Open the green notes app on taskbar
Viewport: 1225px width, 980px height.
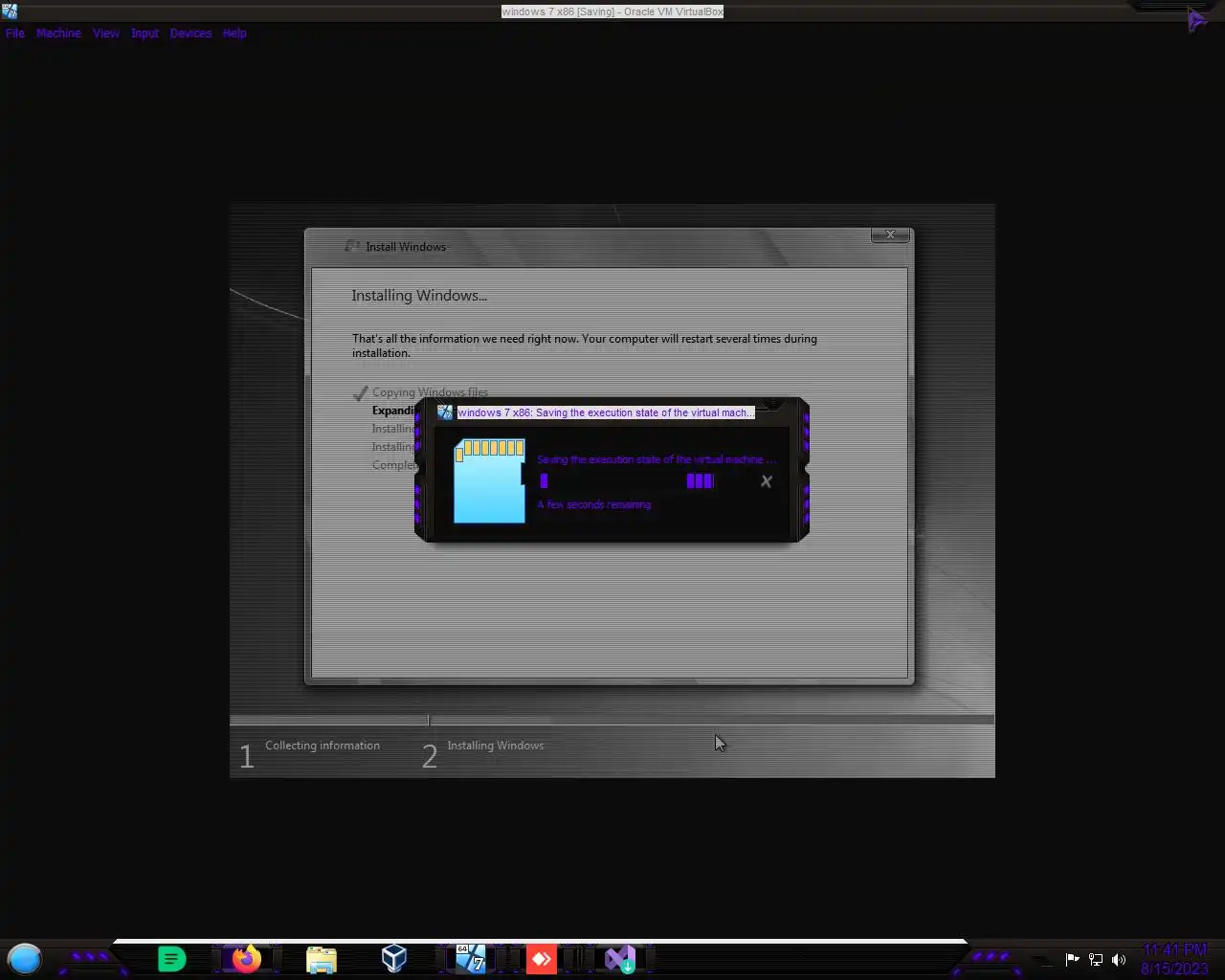(x=171, y=958)
